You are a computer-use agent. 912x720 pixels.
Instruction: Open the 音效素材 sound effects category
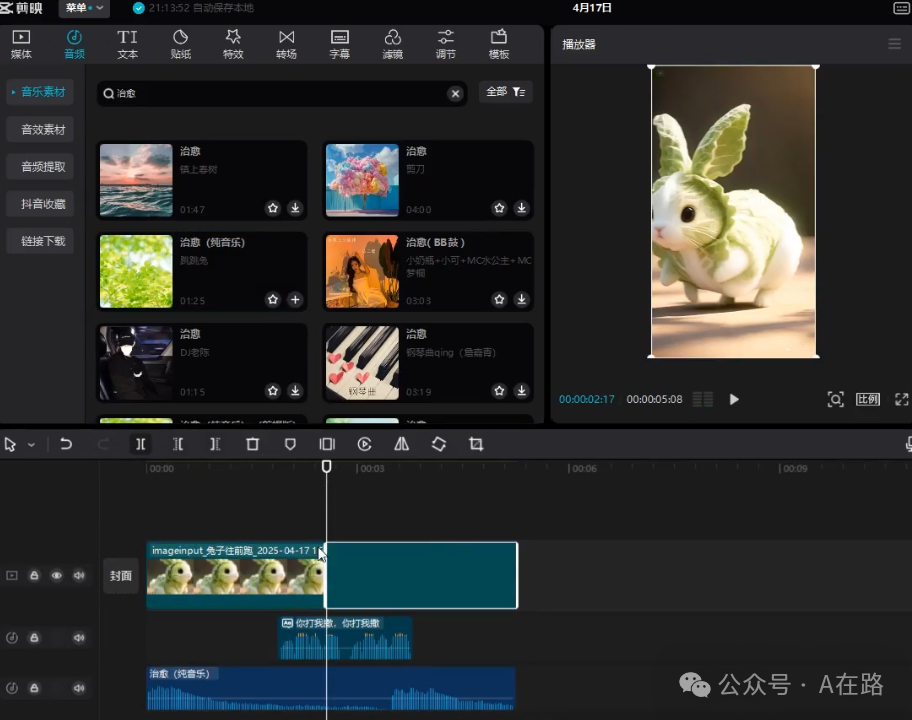point(43,130)
